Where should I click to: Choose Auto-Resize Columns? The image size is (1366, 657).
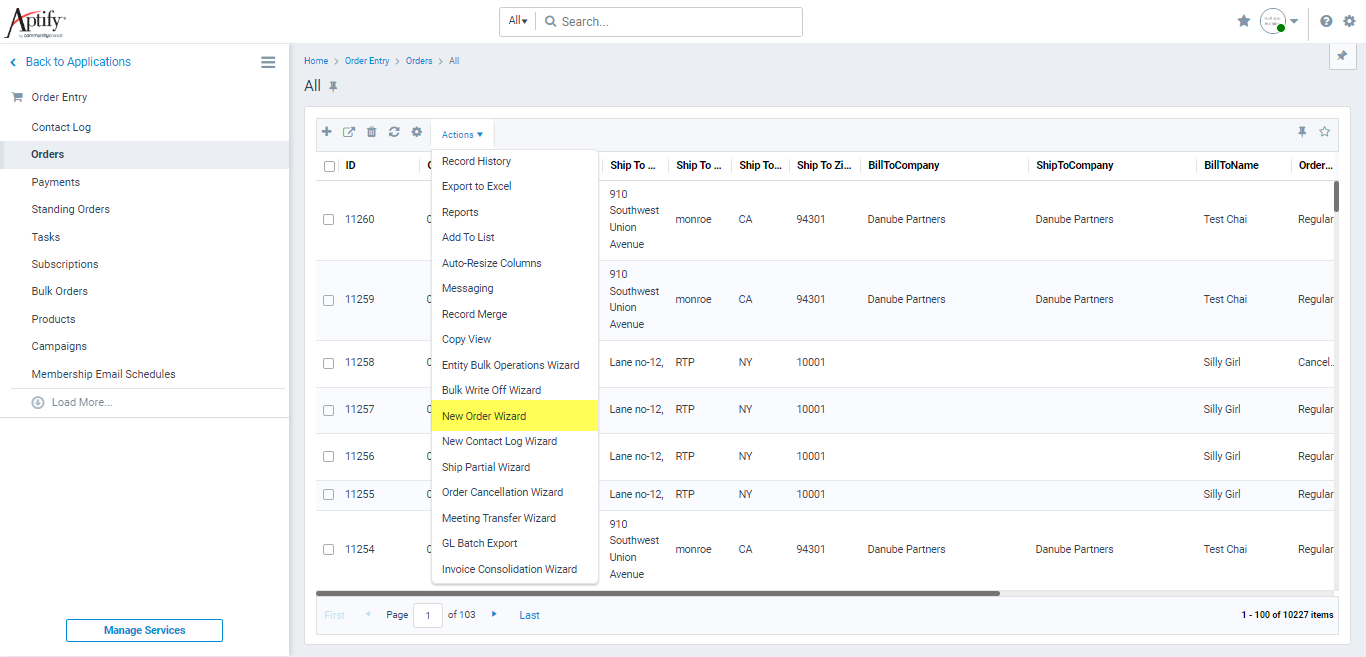coord(492,263)
